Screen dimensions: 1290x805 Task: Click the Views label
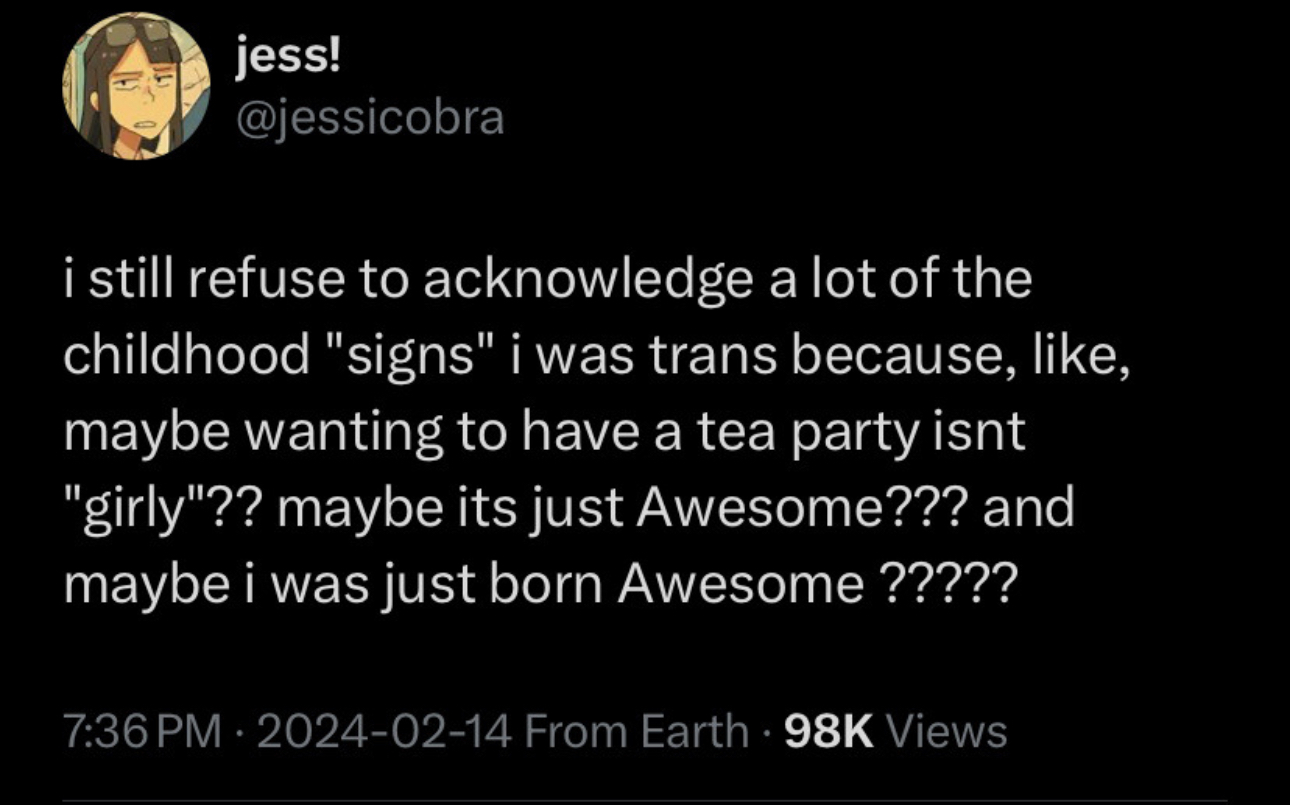click(947, 732)
